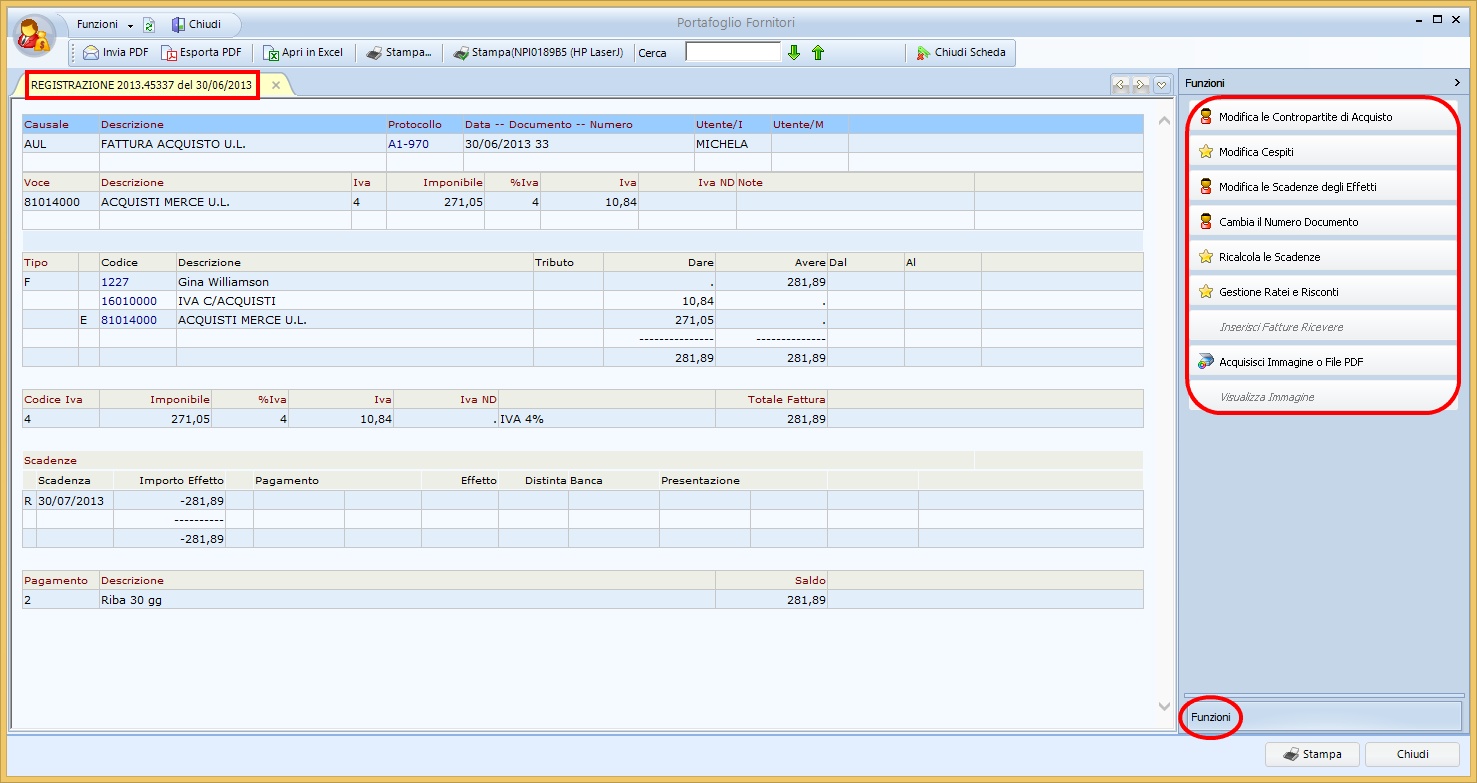The image size is (1477, 783).
Task: Click the green up arrow search previous
Action: [x=818, y=53]
